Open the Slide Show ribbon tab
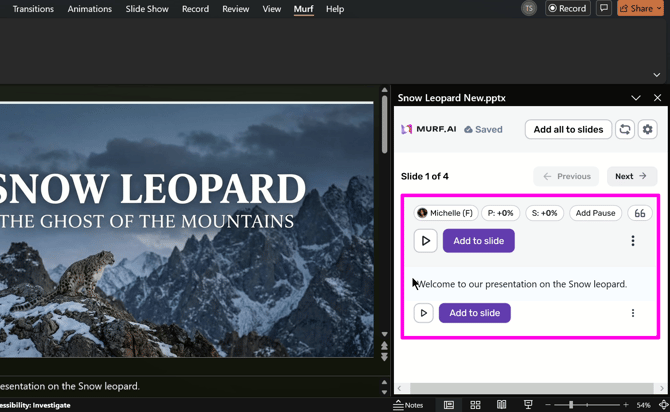670x412 pixels. pyautogui.click(x=147, y=9)
